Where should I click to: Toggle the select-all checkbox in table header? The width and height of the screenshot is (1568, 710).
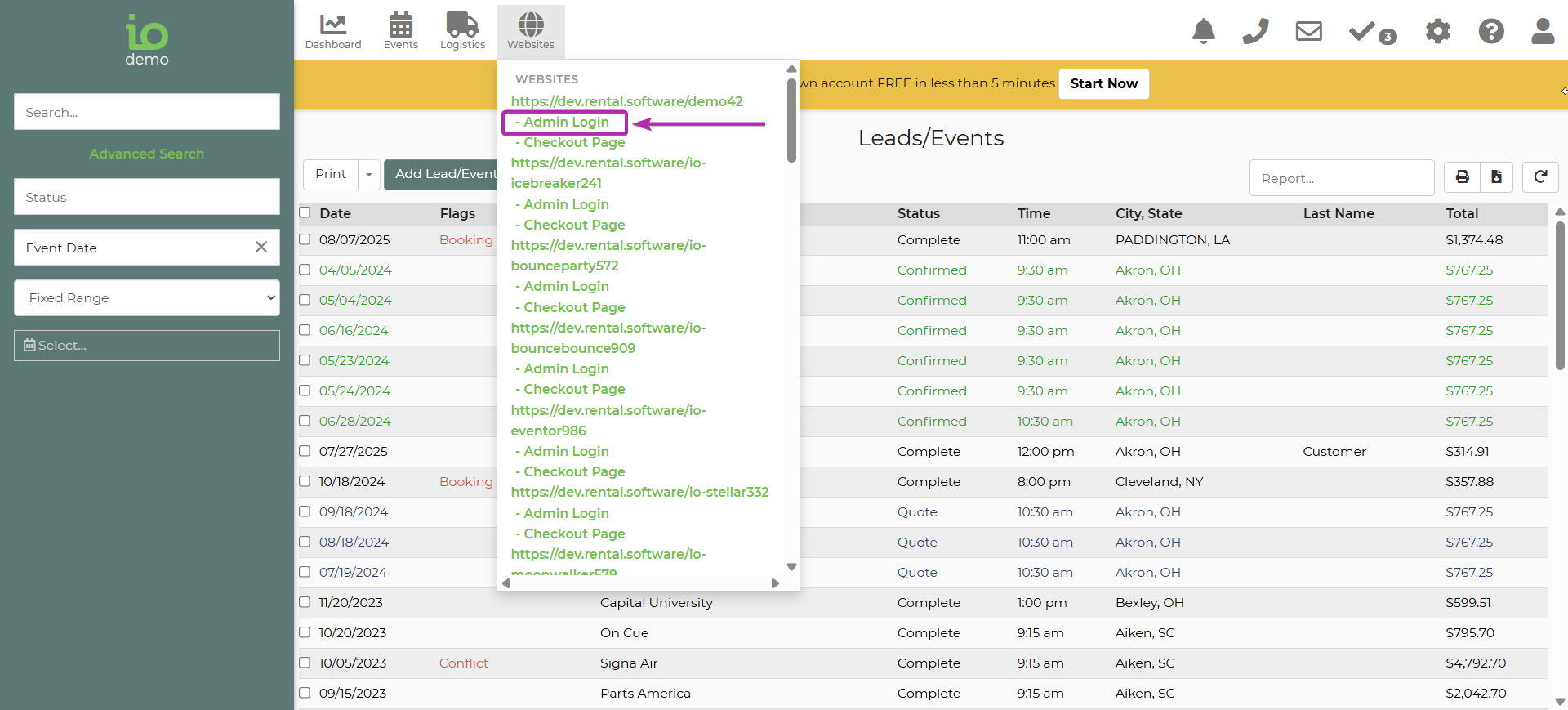tap(305, 212)
